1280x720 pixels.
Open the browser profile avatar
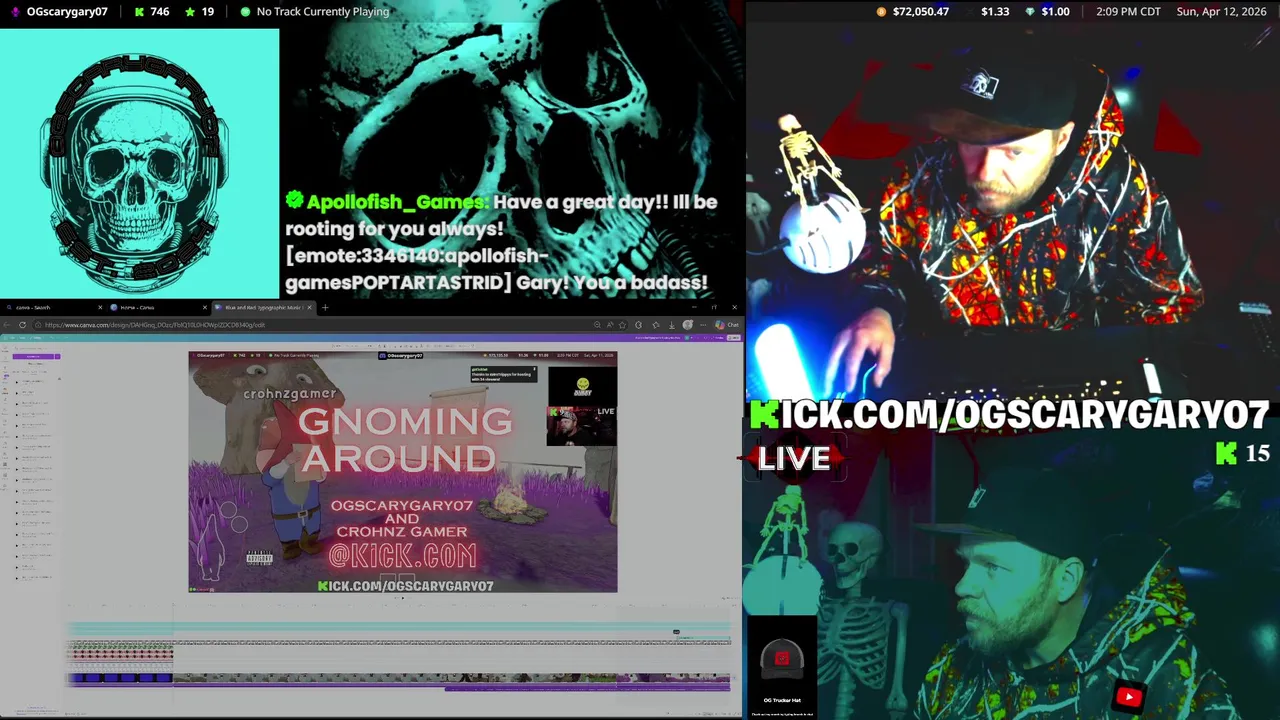point(687,325)
